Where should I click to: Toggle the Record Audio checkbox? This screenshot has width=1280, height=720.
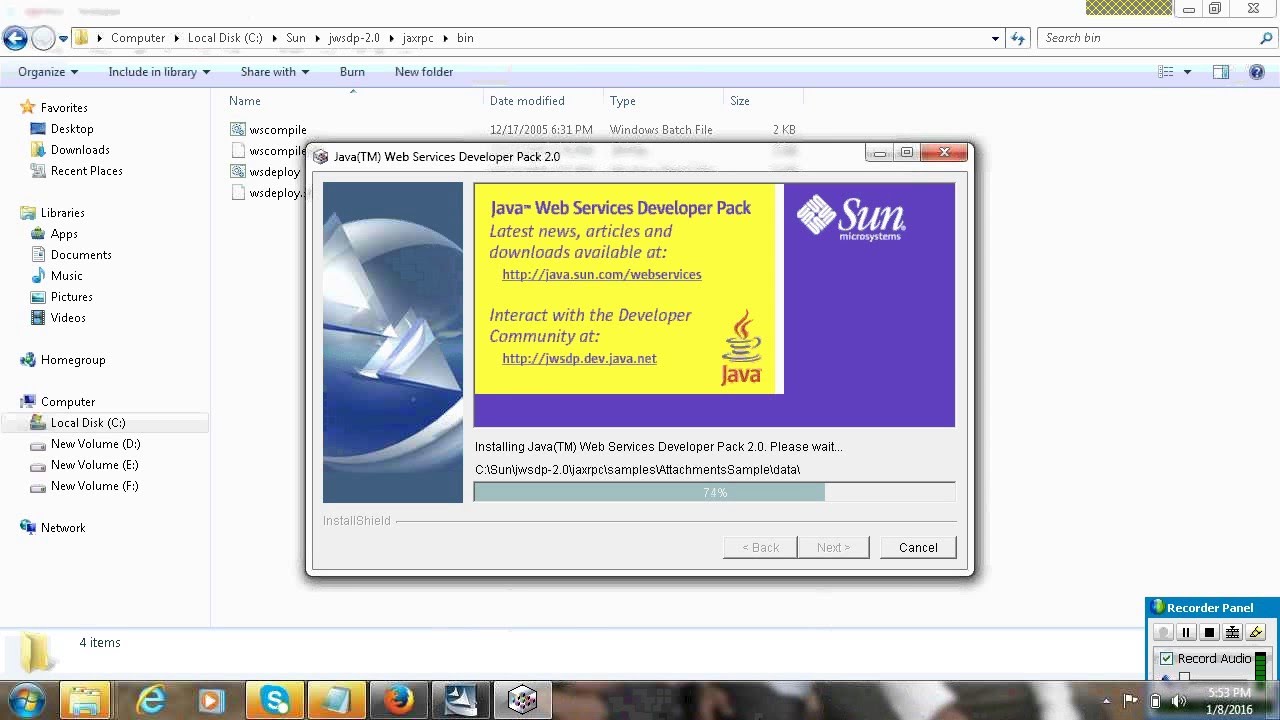[x=1166, y=659]
